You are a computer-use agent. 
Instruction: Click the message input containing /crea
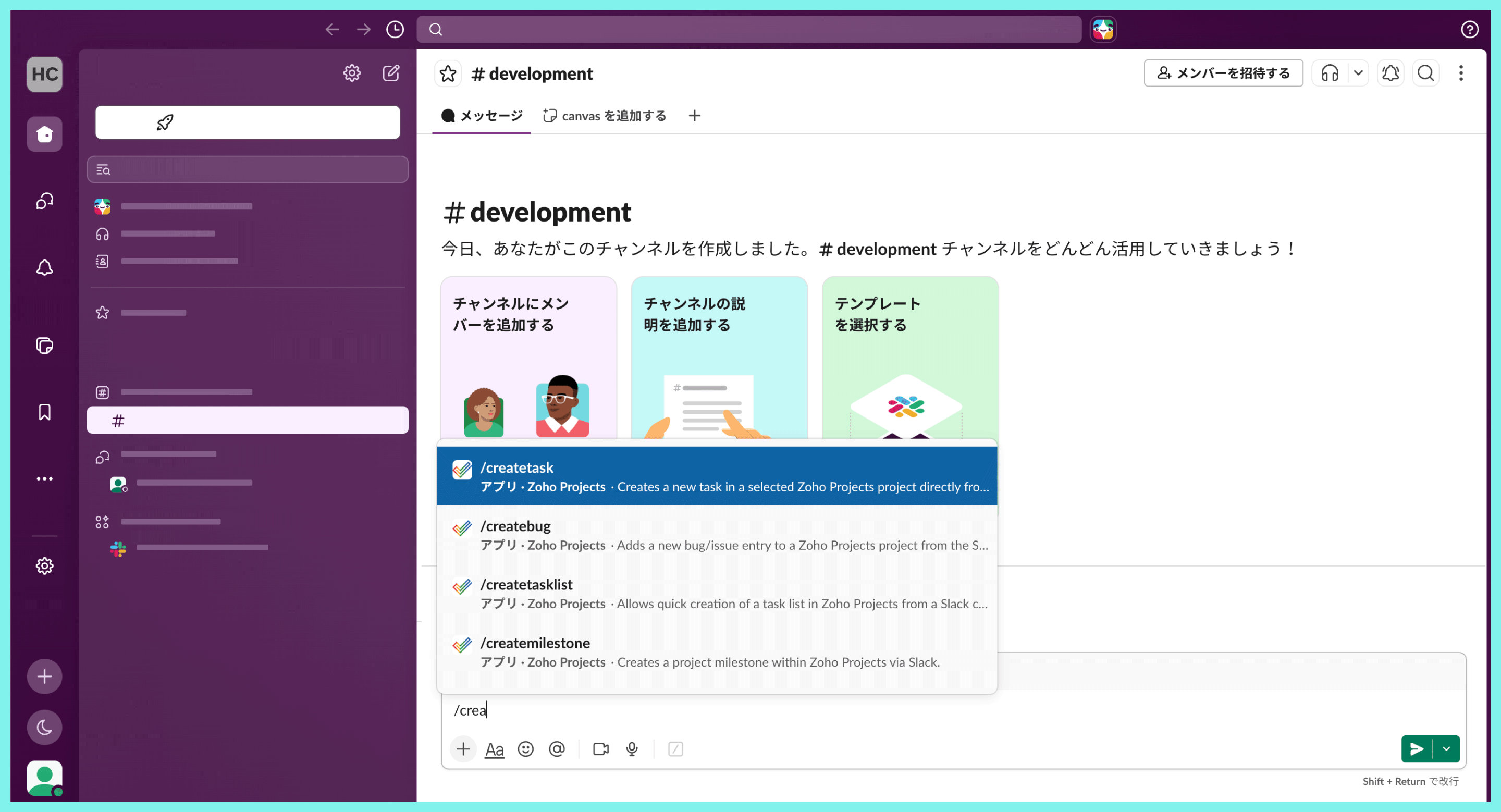953,710
